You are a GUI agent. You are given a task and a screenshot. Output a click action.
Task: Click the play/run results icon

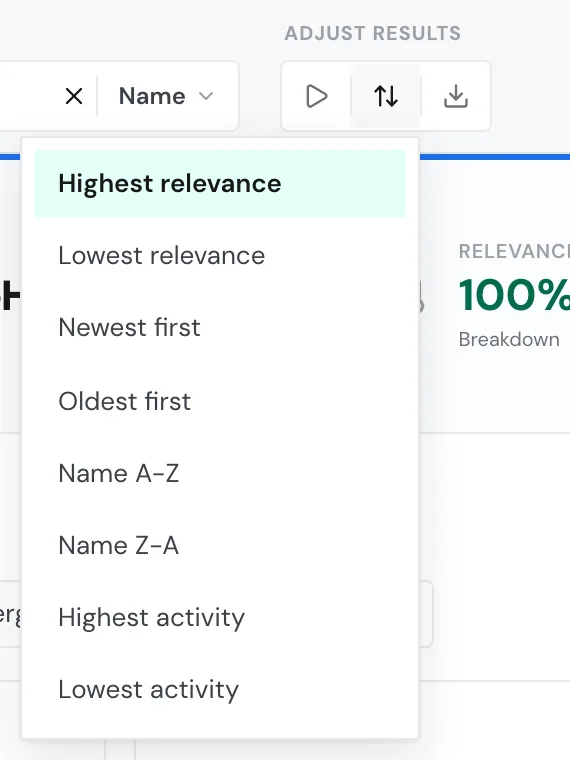(317, 96)
